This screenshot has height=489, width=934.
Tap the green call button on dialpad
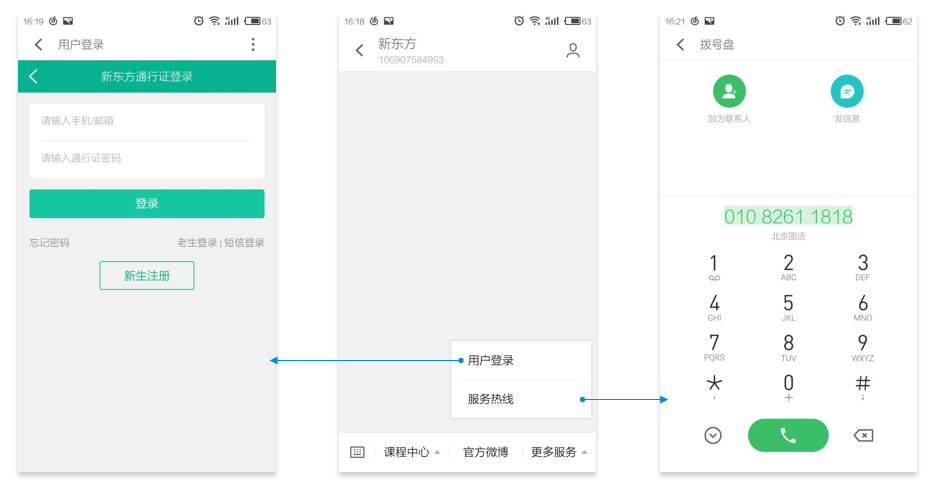pos(788,435)
